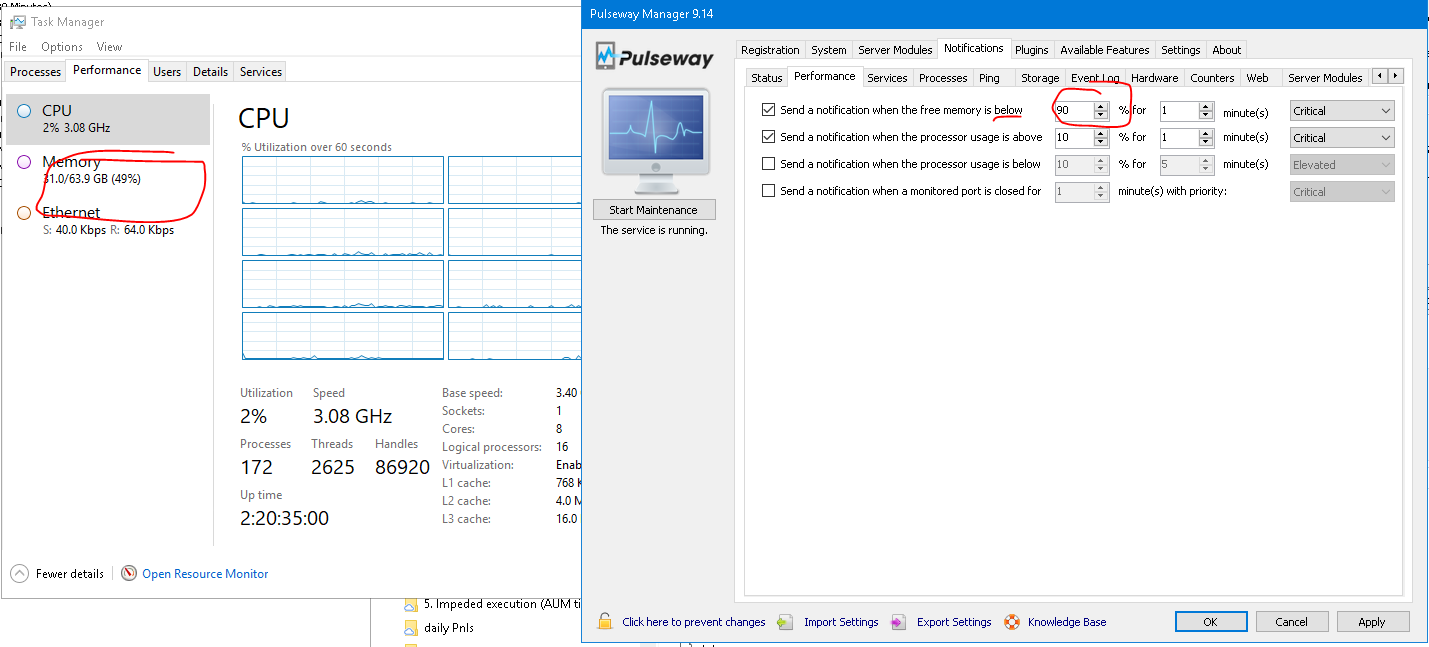Open View menu in Task Manager
This screenshot has width=1429, height=647.
(x=109, y=47)
